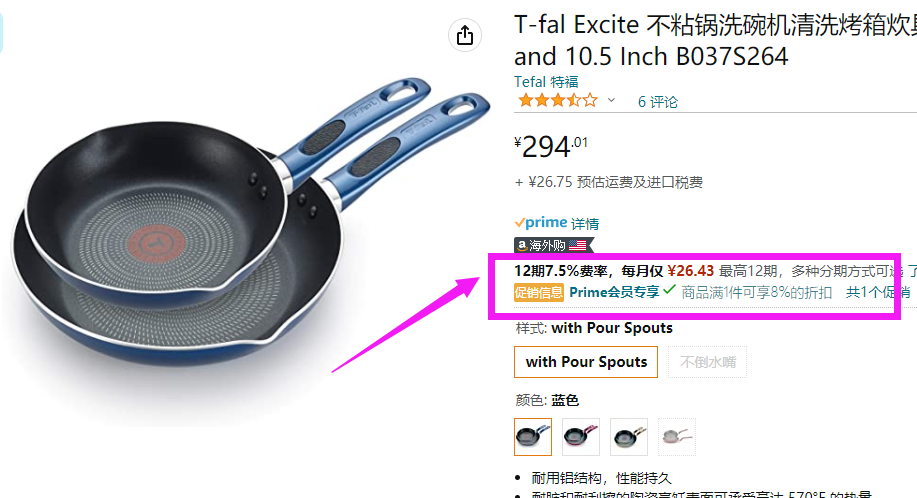Click the five-star rating icons
The height and width of the screenshot is (498, 917).
click(x=558, y=101)
